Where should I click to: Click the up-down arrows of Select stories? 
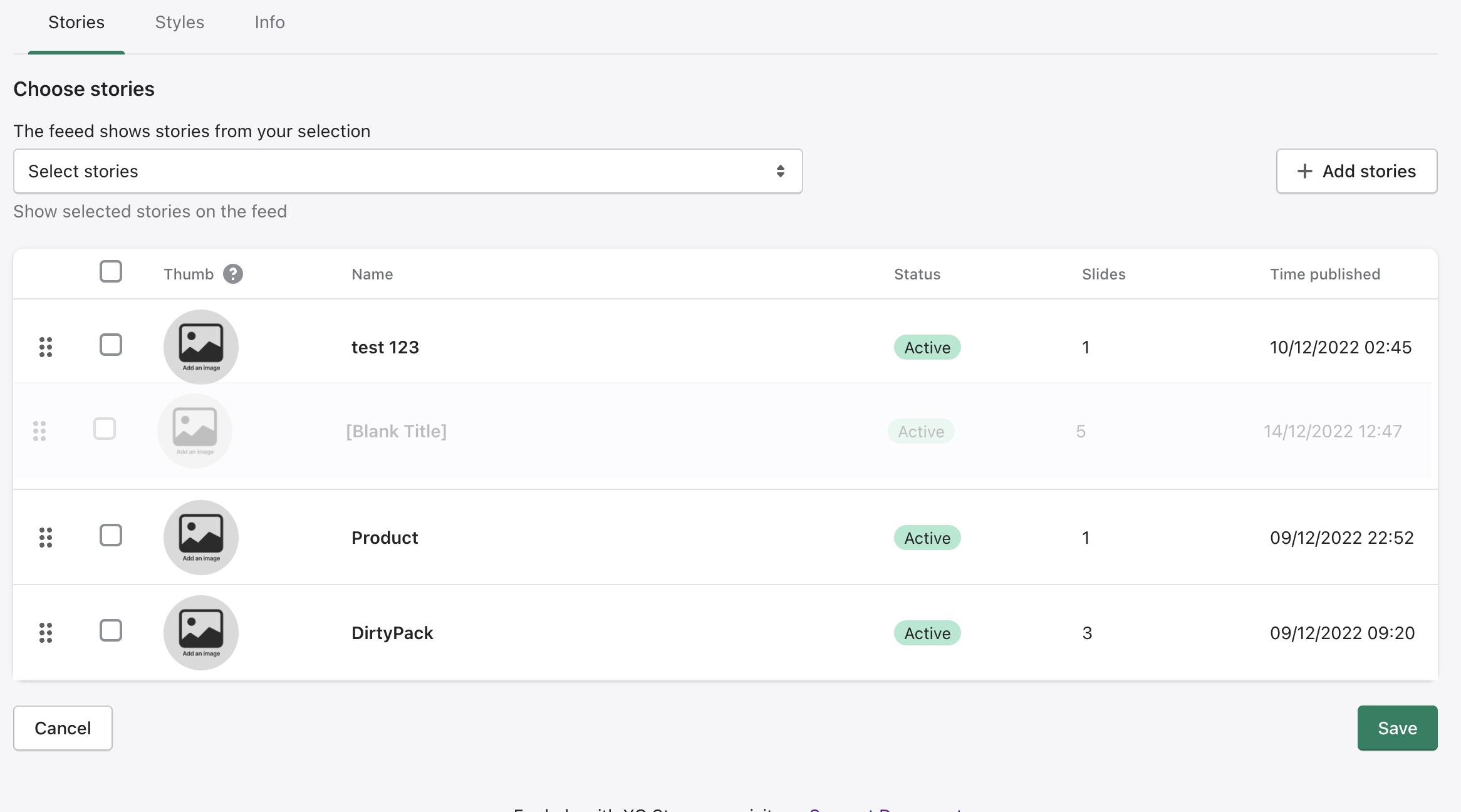coord(781,171)
